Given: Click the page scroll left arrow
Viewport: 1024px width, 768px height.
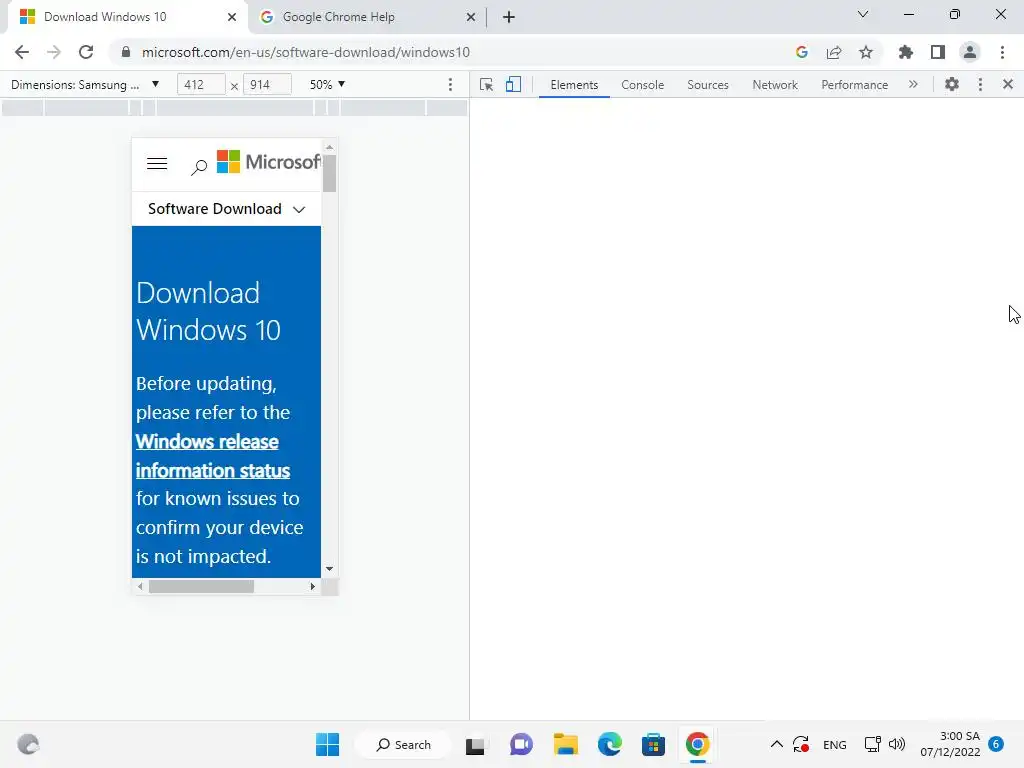Looking at the screenshot, I should 140,586.
